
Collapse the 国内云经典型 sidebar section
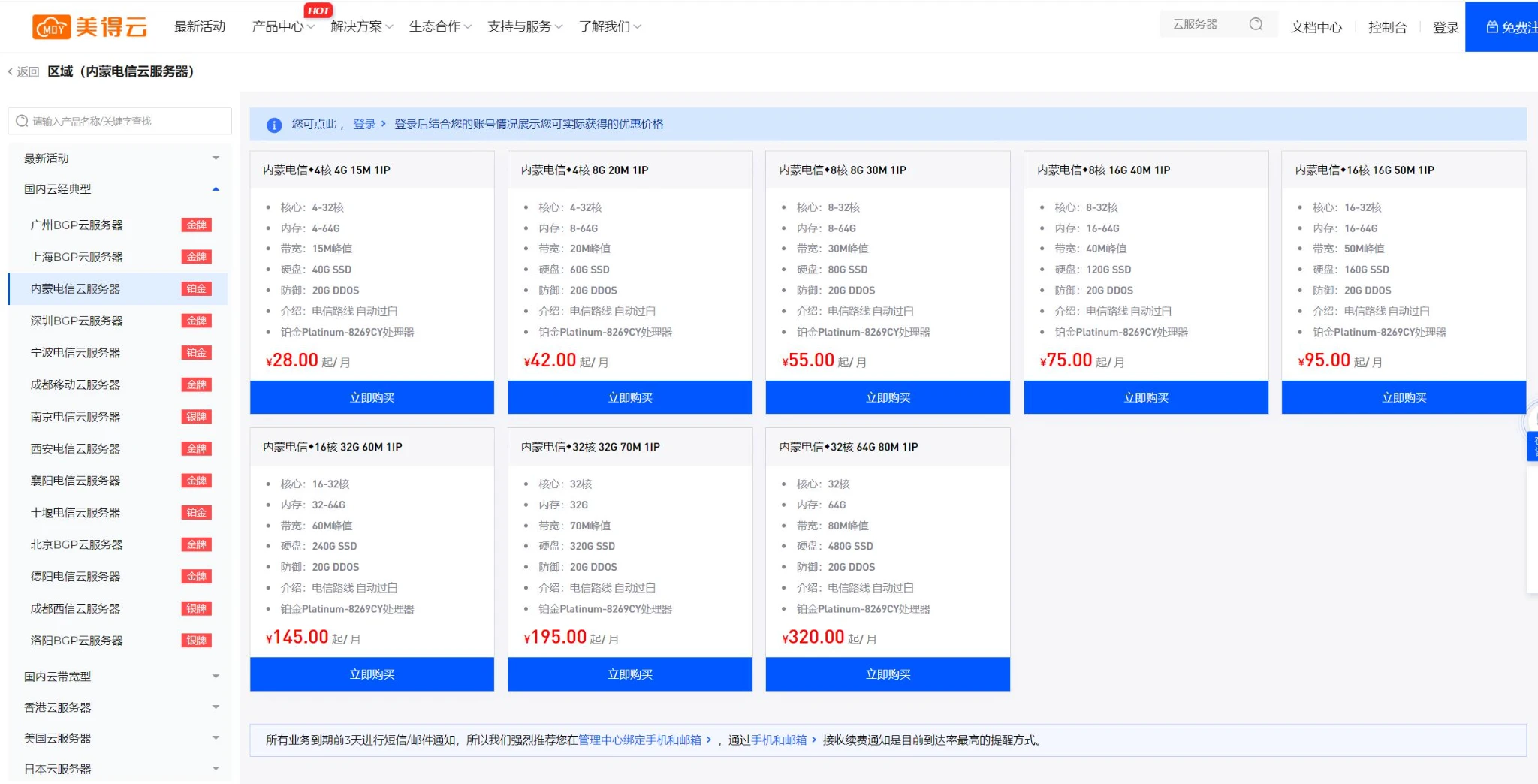(x=216, y=189)
